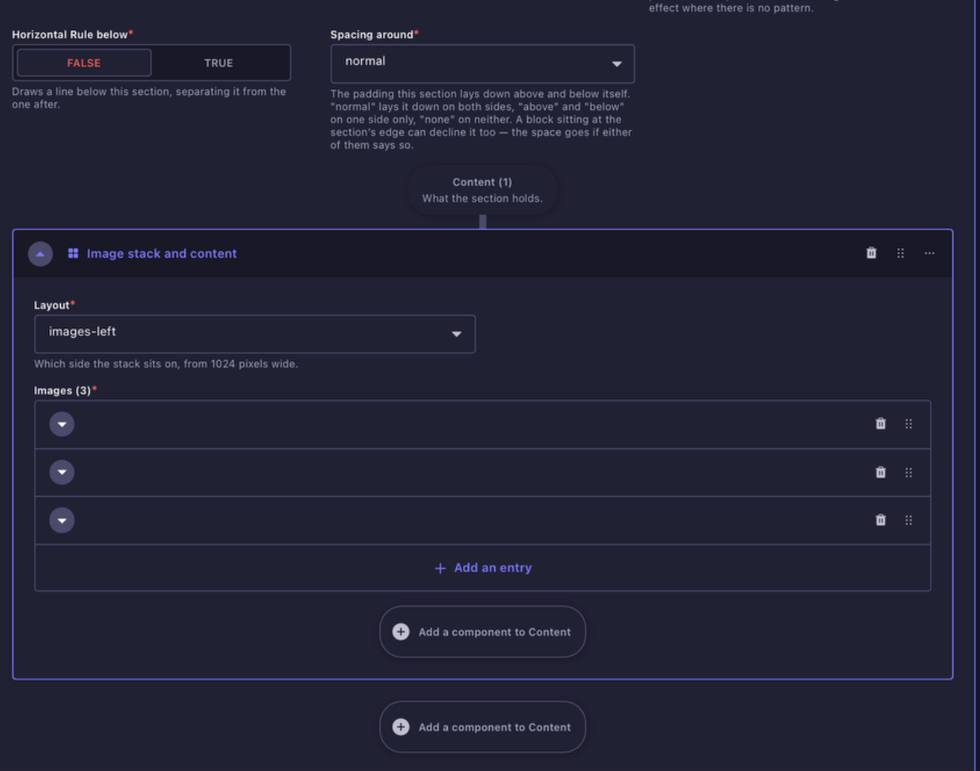Viewport: 980px width, 771px height.
Task: Click outer Add a component to Content button
Action: [x=482, y=727]
